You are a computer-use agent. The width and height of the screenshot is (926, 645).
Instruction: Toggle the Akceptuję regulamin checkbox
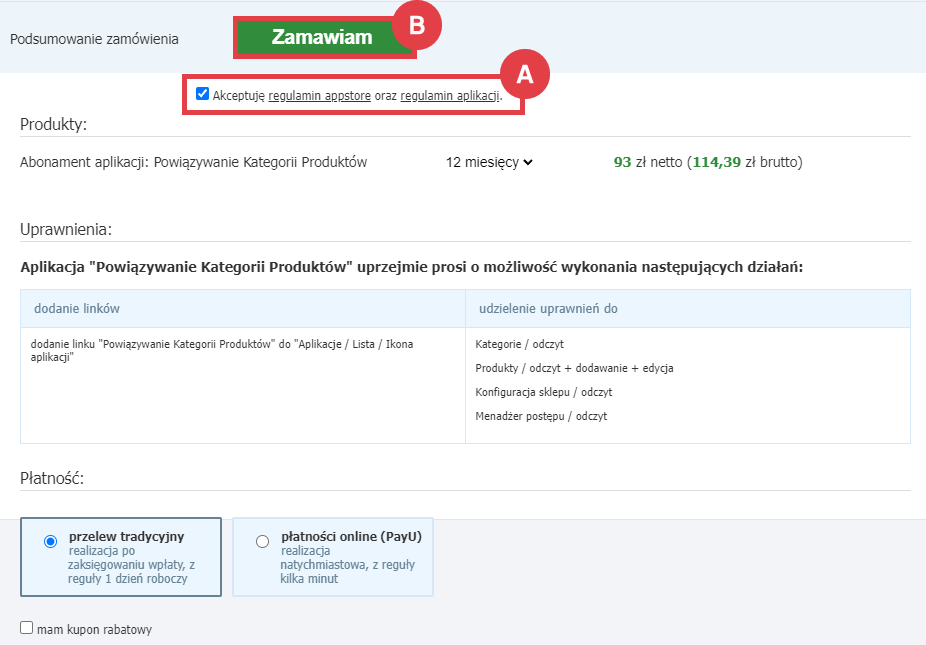pos(203,94)
